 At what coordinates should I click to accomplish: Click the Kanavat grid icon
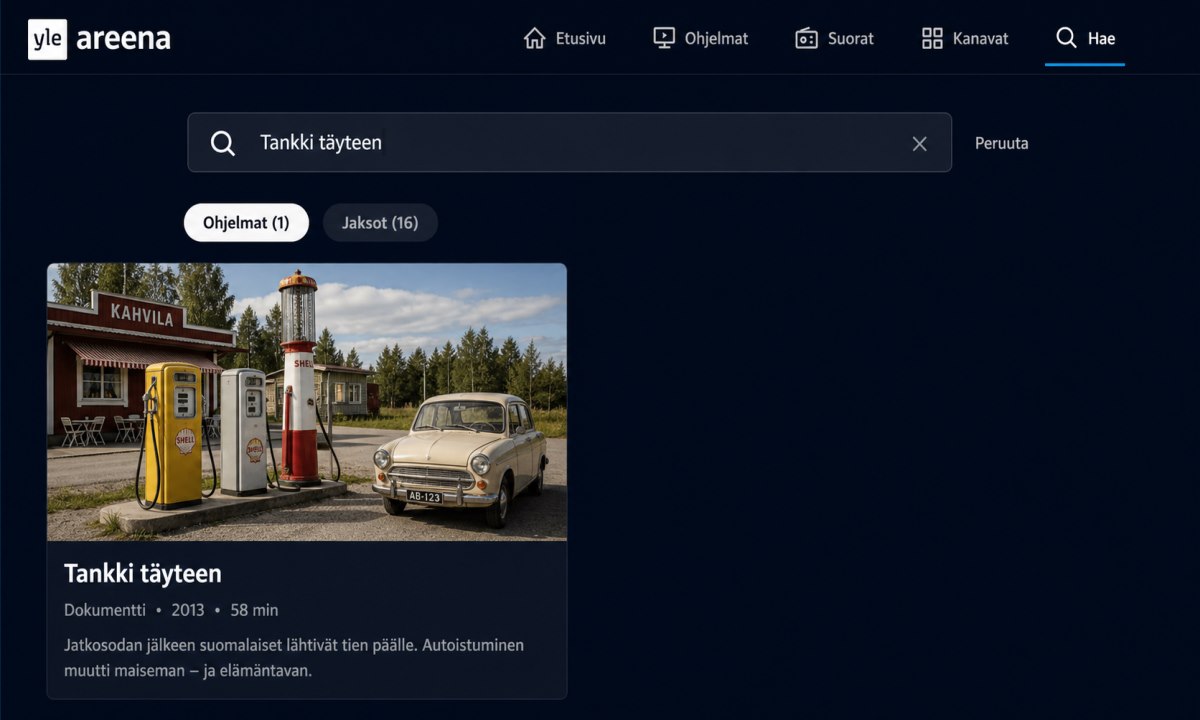point(932,38)
